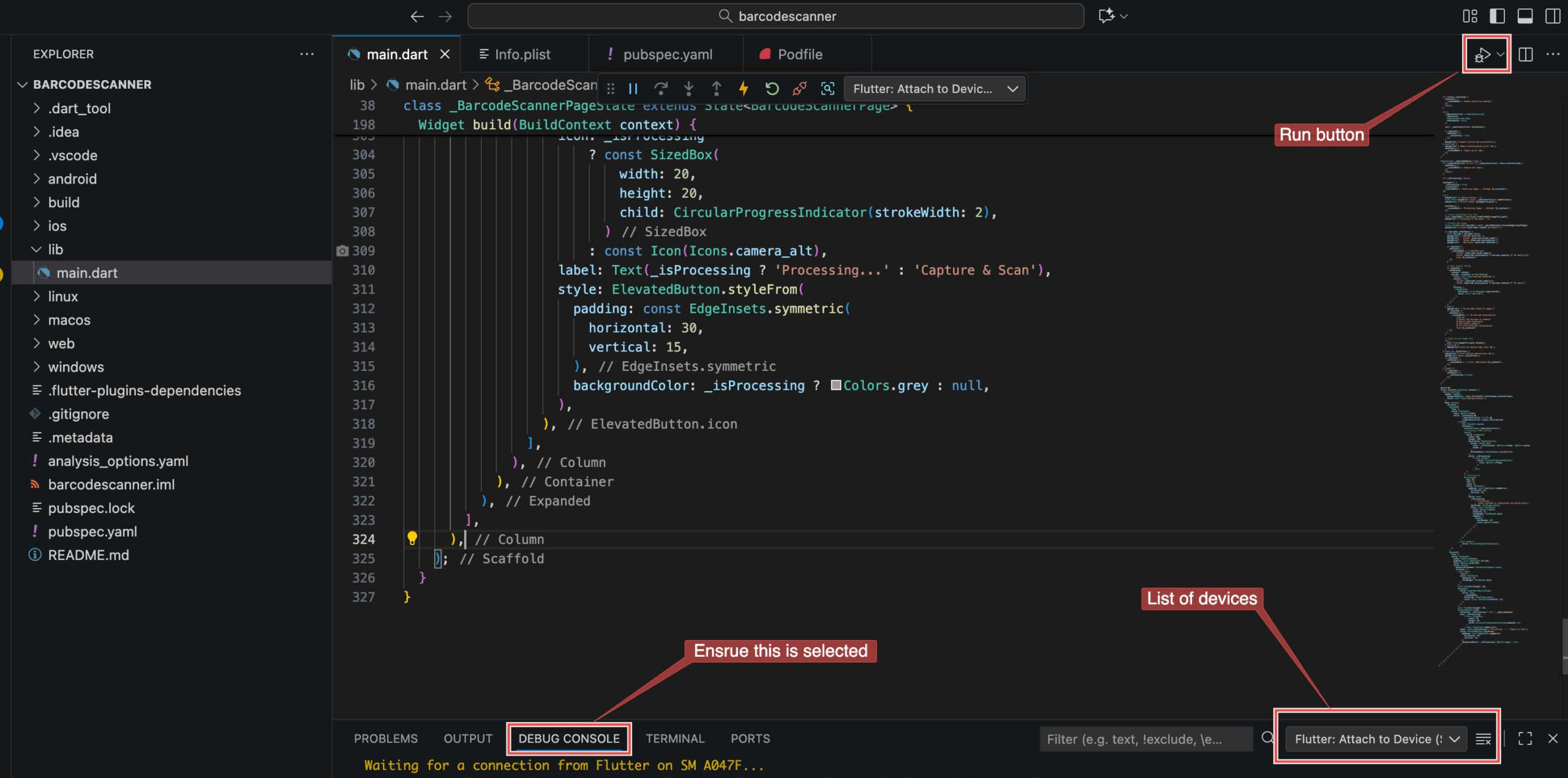1568x778 pixels.
Task: Disconnect the debugger via the red plug icon
Action: (799, 89)
